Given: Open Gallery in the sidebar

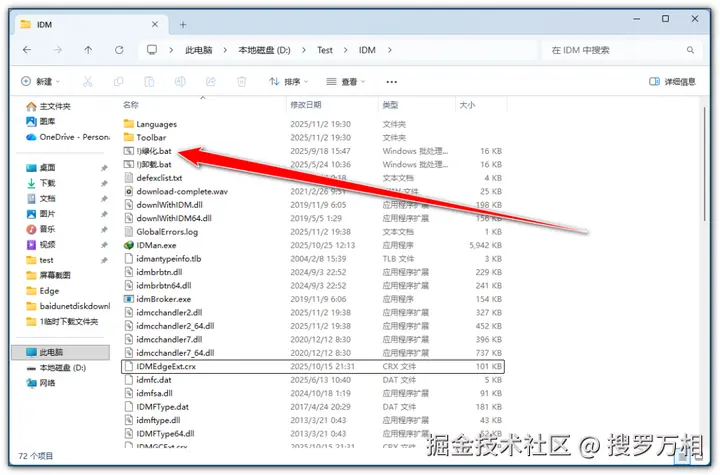Looking at the screenshot, I should point(41,121).
